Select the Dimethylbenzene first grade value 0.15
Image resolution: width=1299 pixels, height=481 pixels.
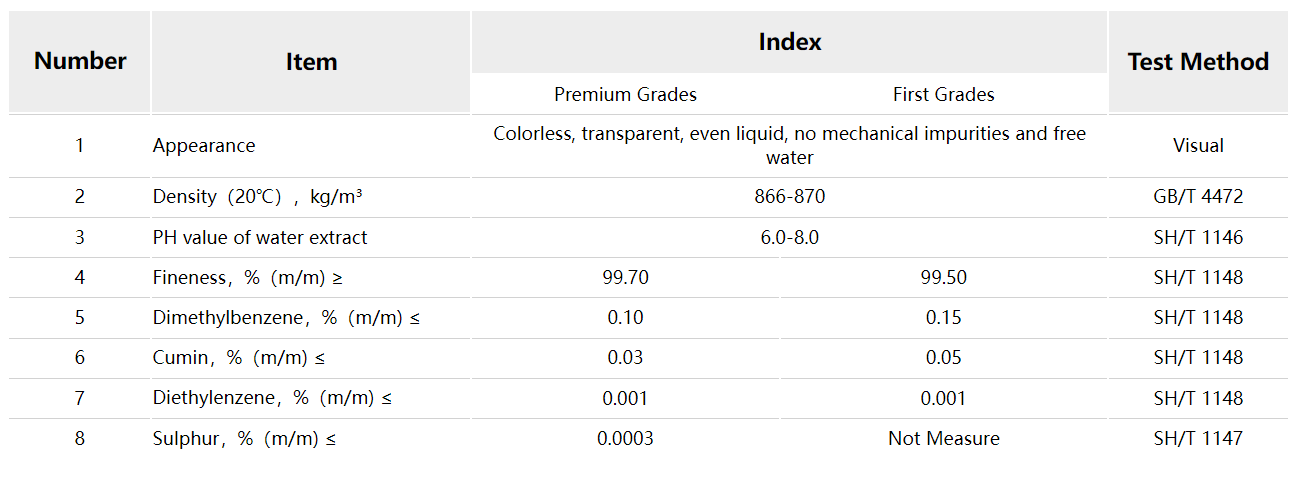point(943,318)
